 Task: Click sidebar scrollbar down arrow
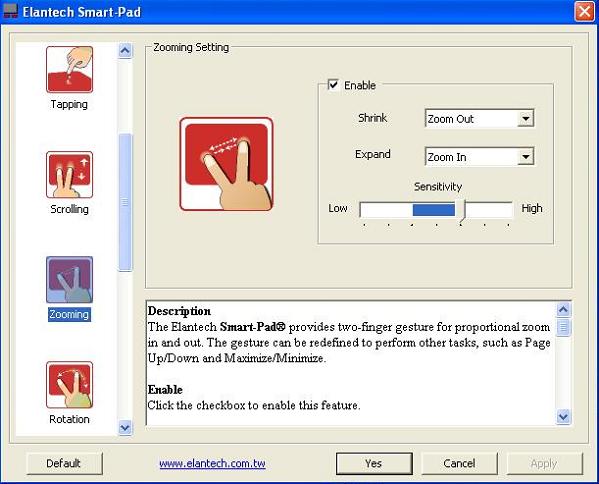[x=125, y=427]
